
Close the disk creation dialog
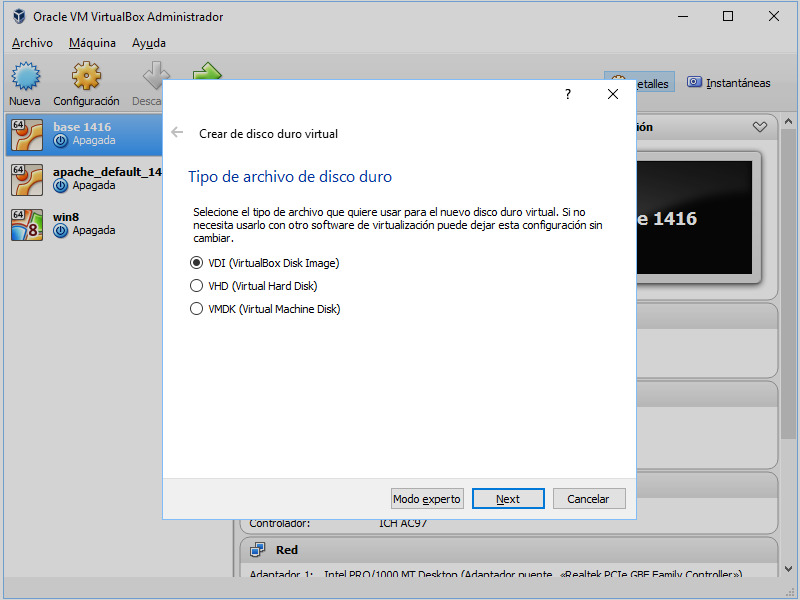[613, 94]
